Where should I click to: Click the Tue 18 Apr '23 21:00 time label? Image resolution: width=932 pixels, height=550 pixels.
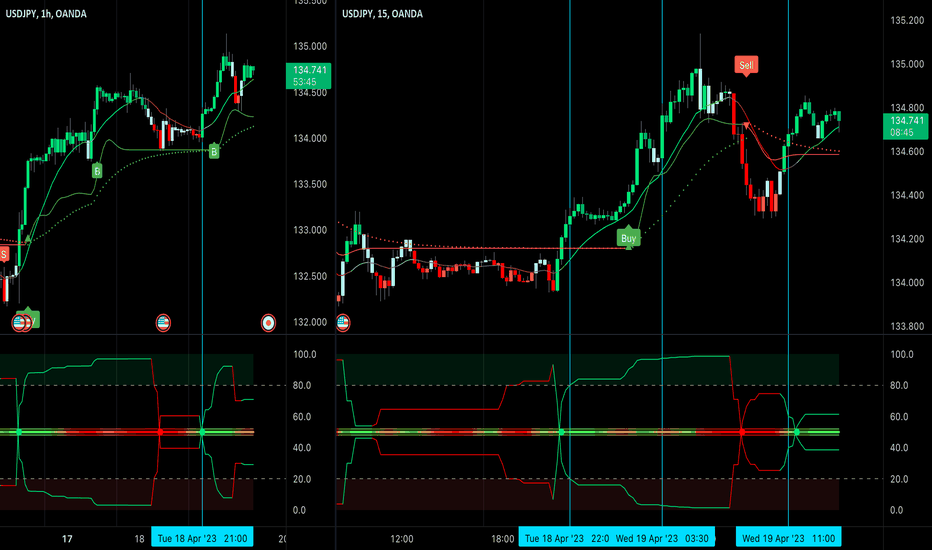pos(202,539)
